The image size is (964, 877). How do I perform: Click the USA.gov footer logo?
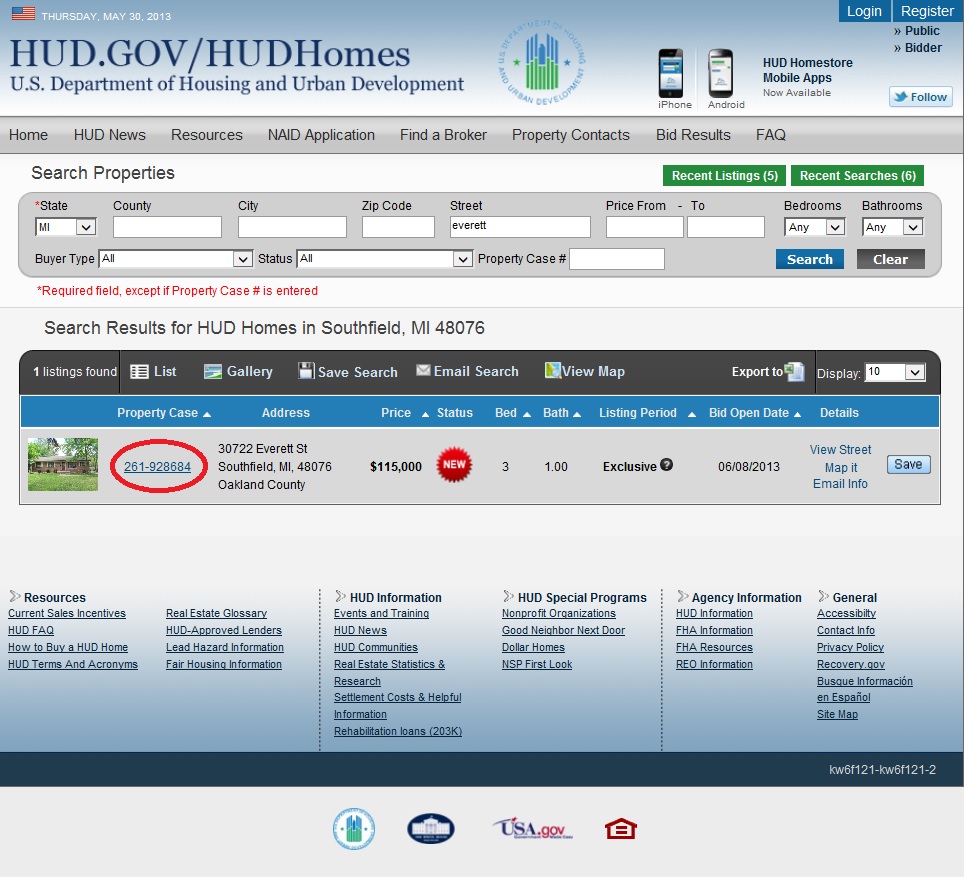532,828
